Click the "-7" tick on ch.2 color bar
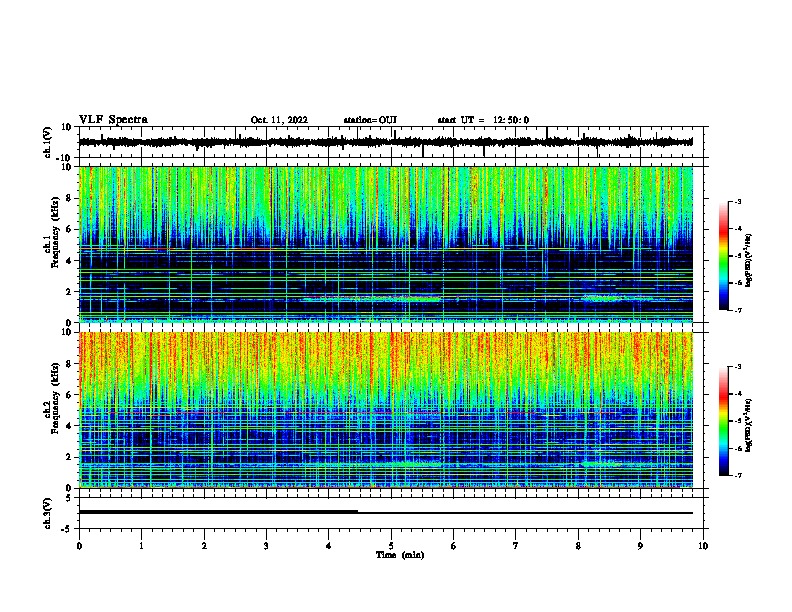 coord(737,475)
